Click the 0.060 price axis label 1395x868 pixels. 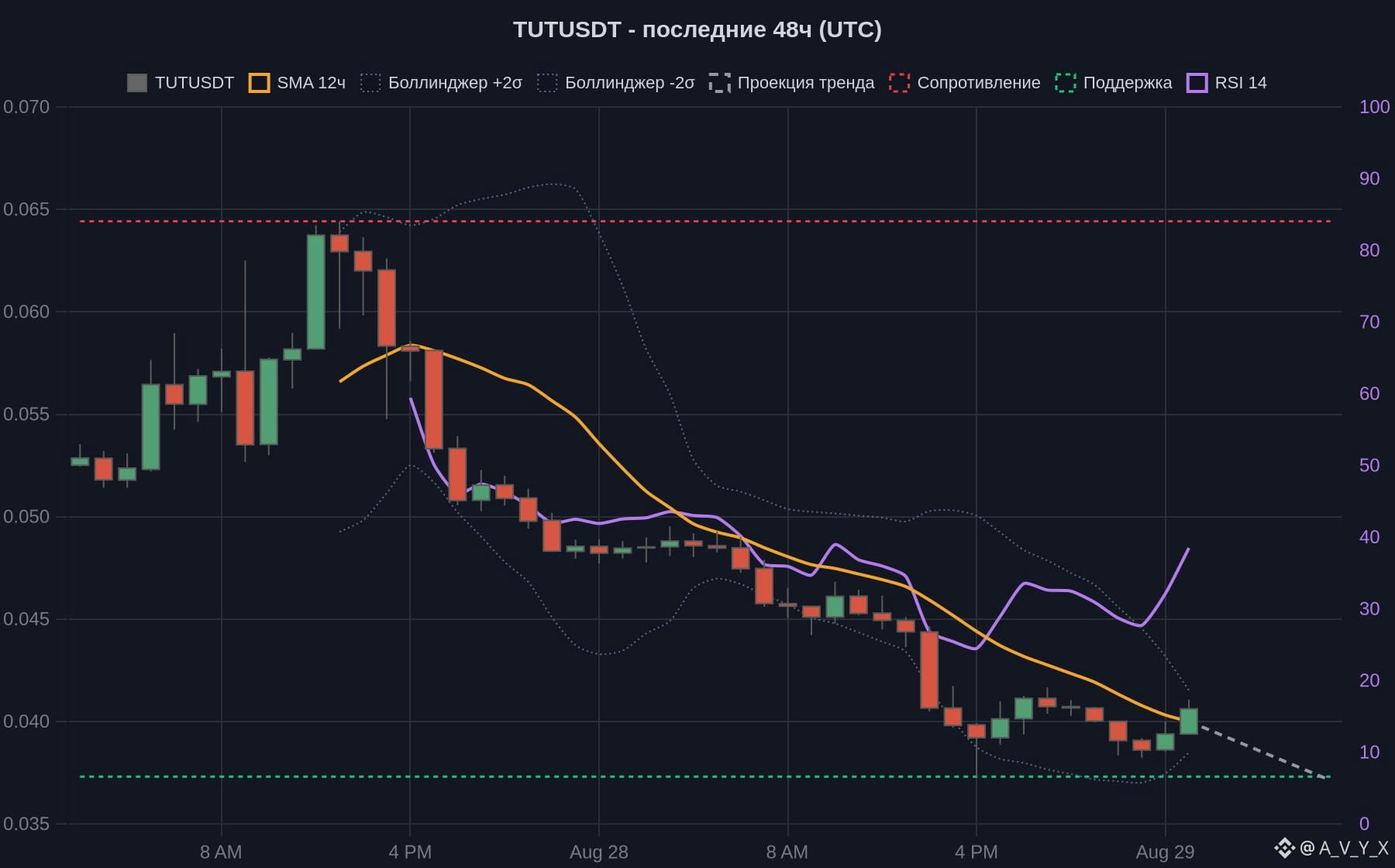[26, 312]
